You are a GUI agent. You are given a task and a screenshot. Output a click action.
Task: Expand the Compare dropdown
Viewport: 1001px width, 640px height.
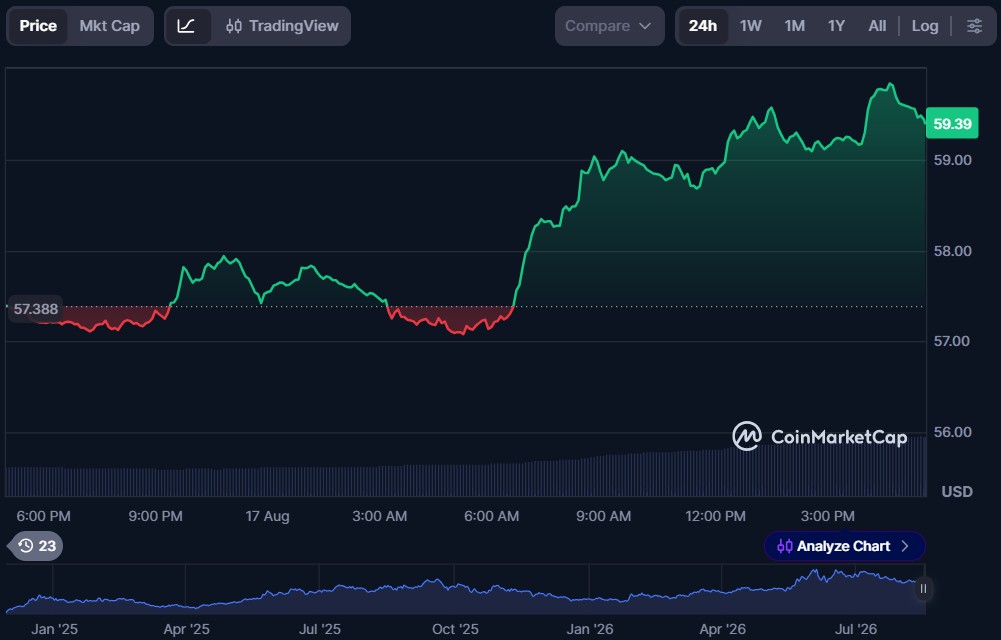click(608, 26)
